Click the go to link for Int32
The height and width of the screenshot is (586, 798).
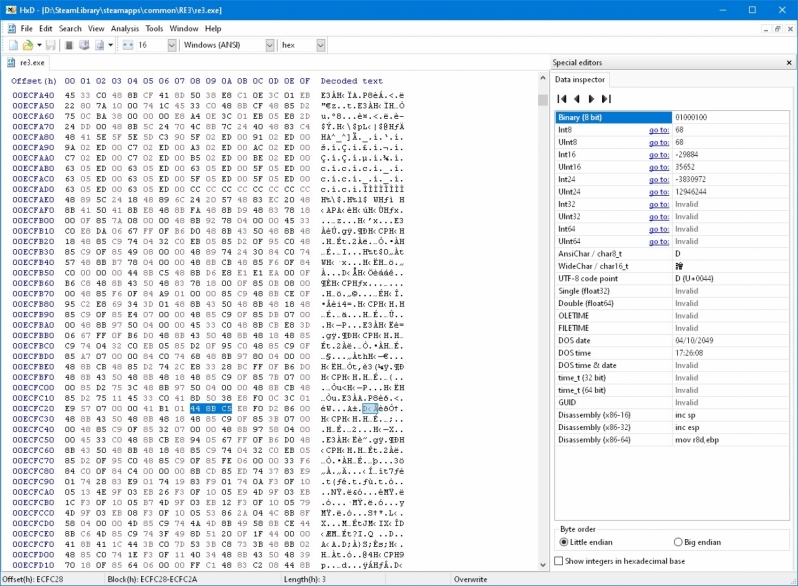659,204
